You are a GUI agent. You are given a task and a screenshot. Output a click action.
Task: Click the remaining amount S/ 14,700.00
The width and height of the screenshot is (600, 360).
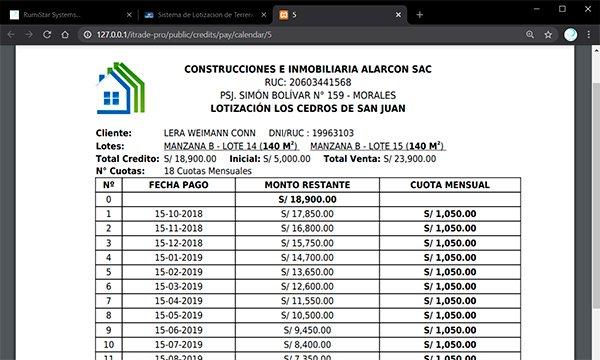tap(307, 257)
